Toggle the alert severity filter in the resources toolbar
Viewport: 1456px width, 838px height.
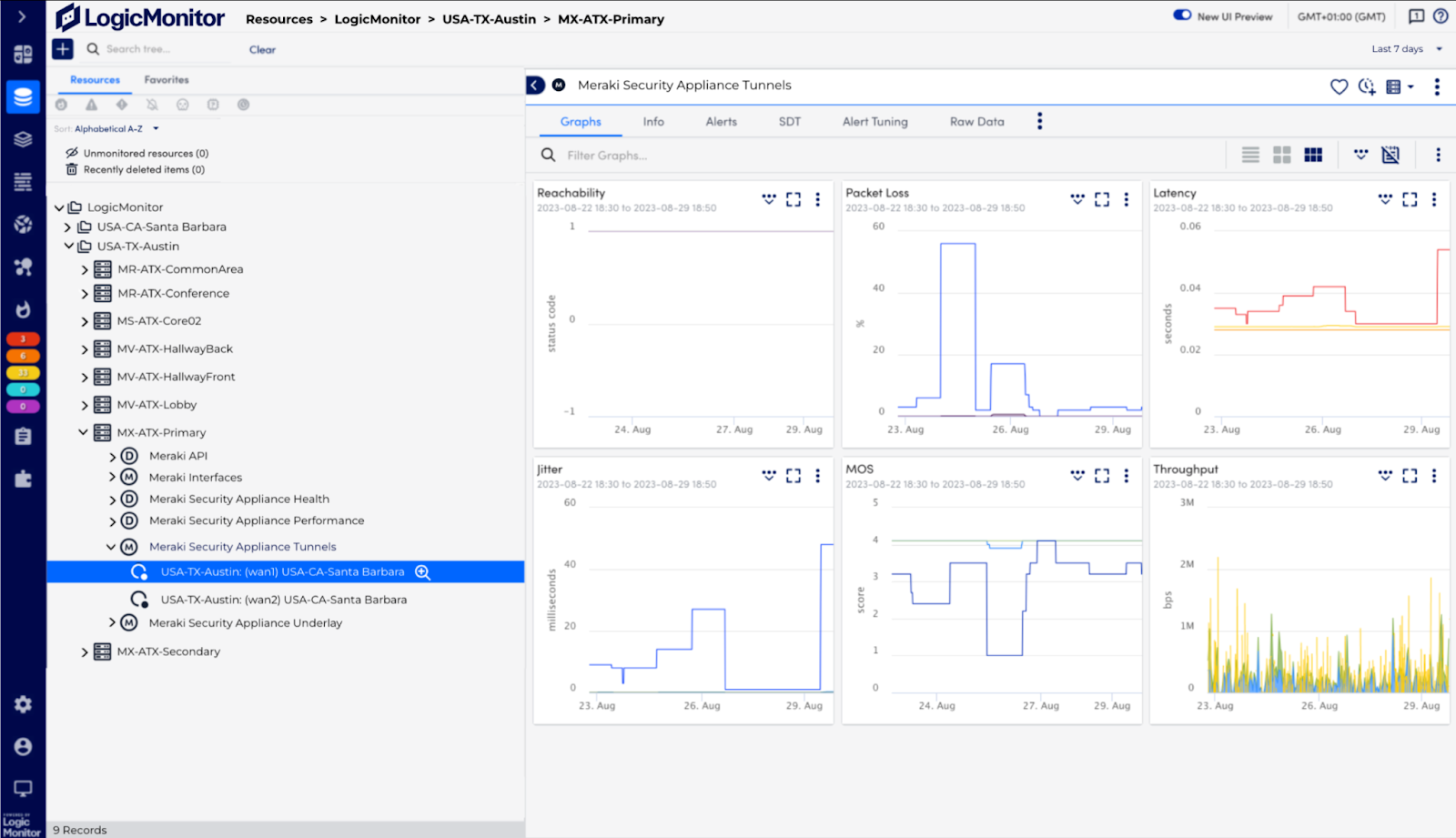(91, 105)
